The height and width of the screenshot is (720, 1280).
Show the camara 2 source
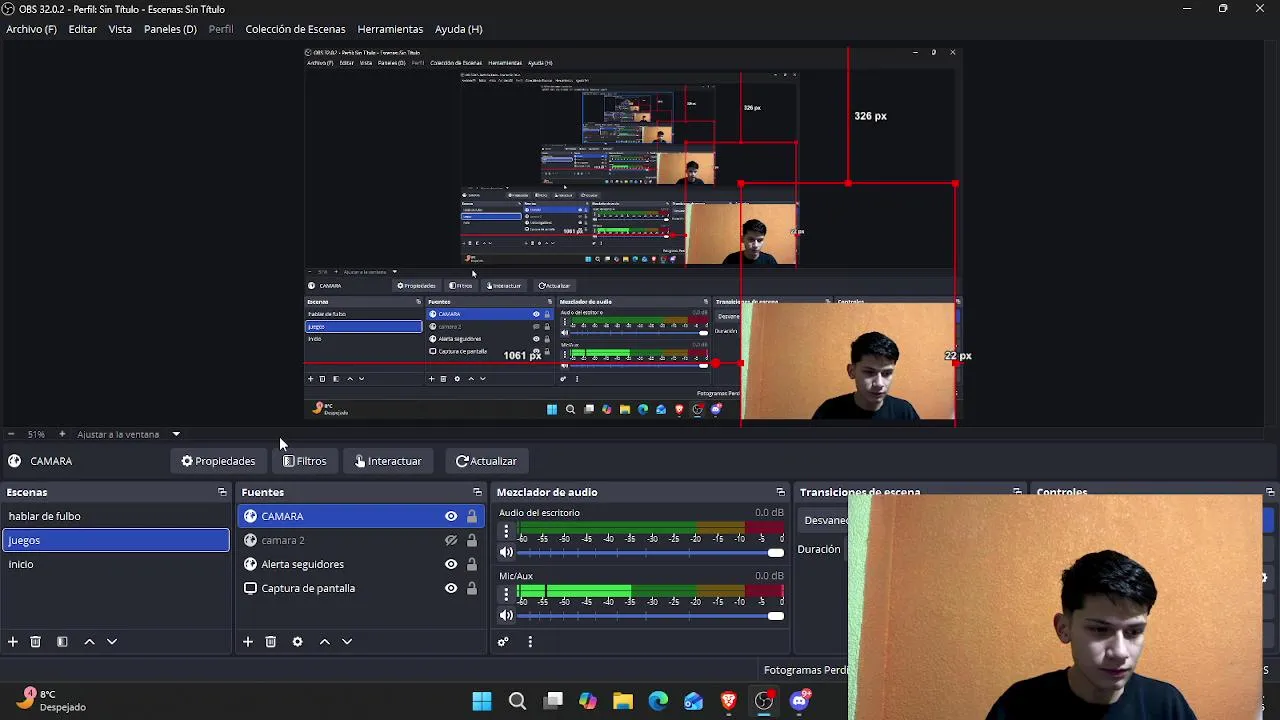click(451, 540)
